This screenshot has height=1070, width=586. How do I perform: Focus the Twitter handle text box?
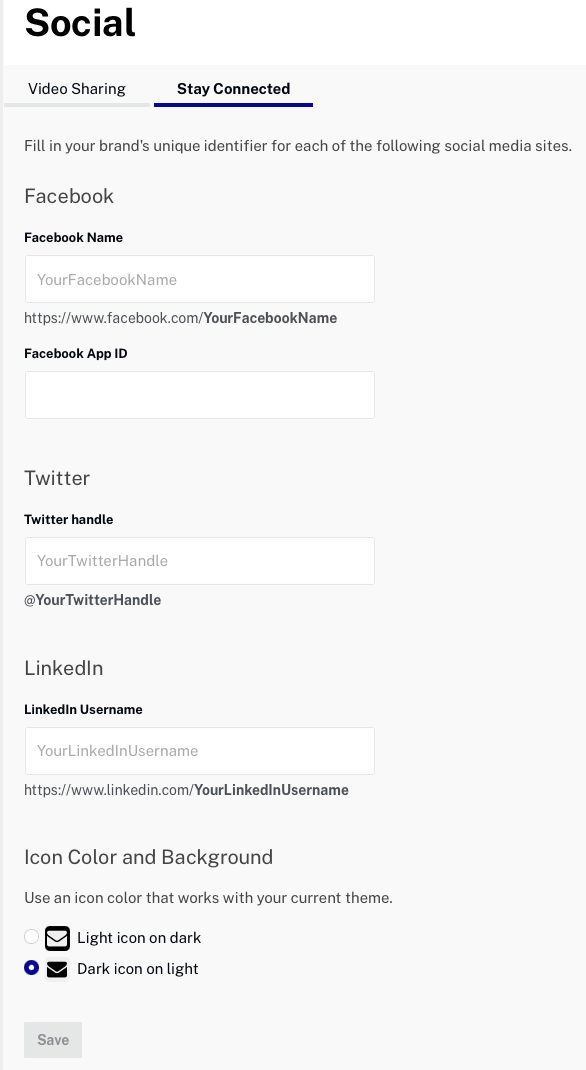200,561
